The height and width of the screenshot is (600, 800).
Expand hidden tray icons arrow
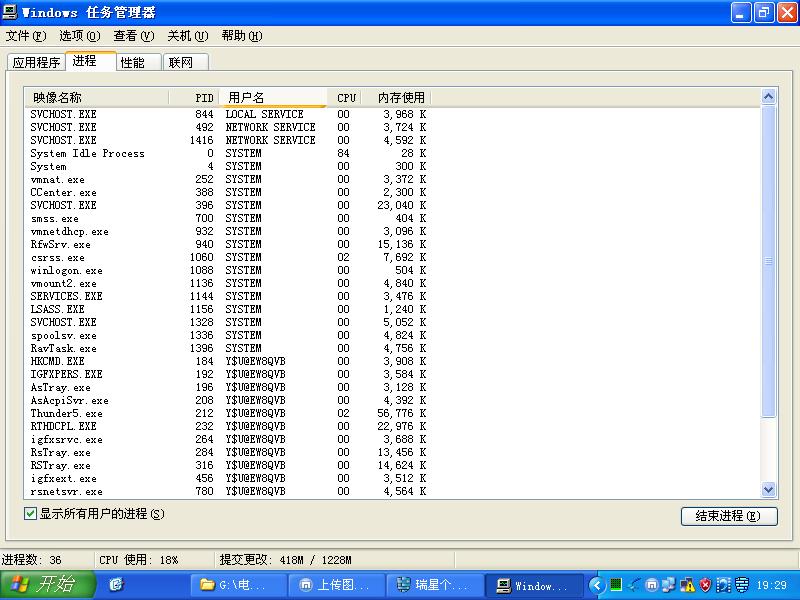(597, 585)
